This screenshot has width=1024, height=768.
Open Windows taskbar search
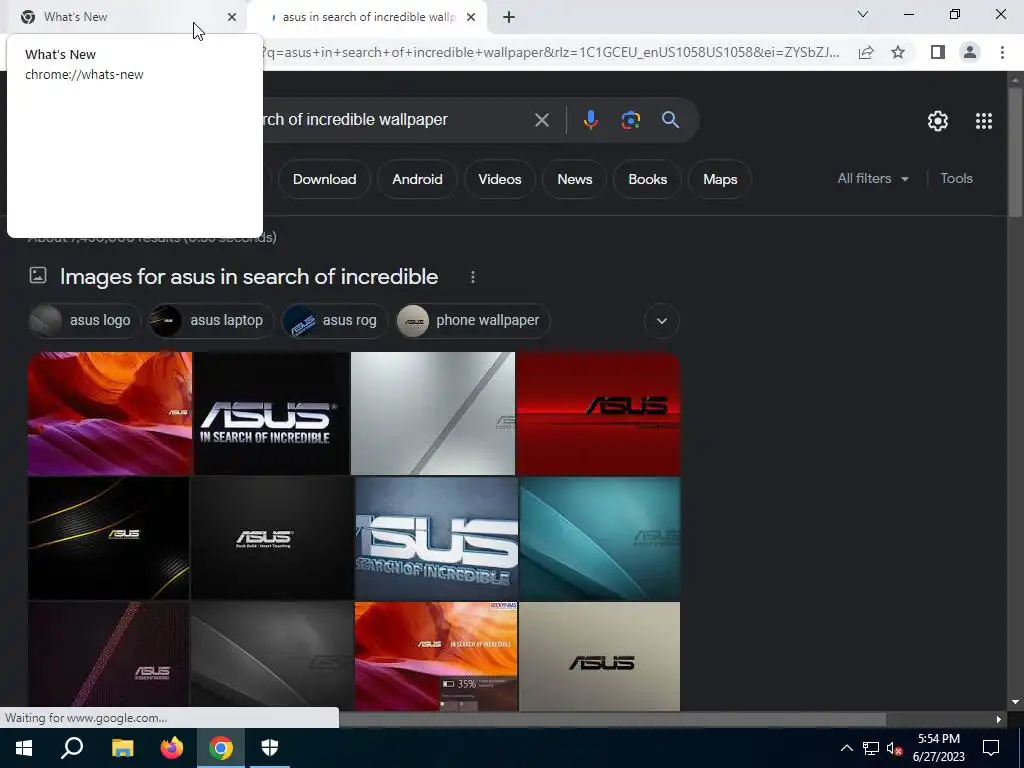(72, 748)
